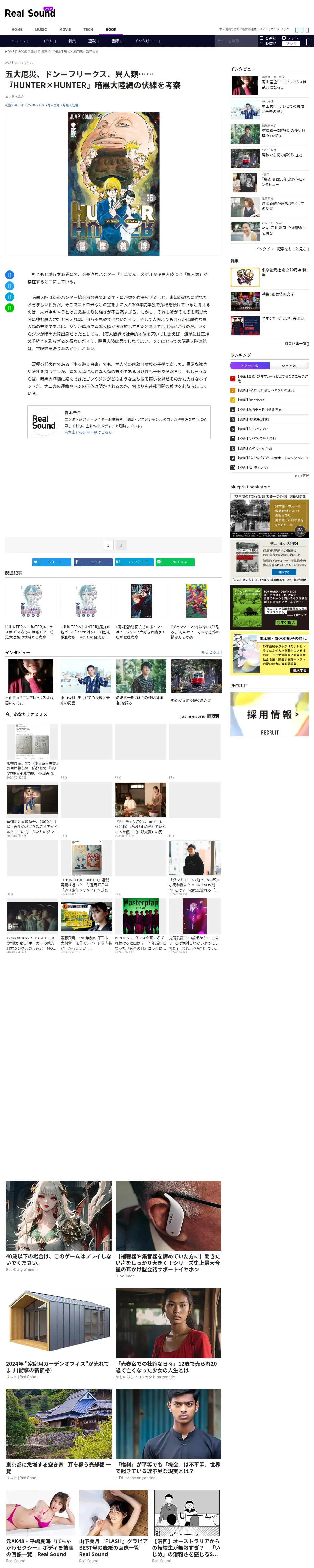314x1568 pixels.
Task: Click the 採用情報 RECRUIT banner
Action: [270, 714]
